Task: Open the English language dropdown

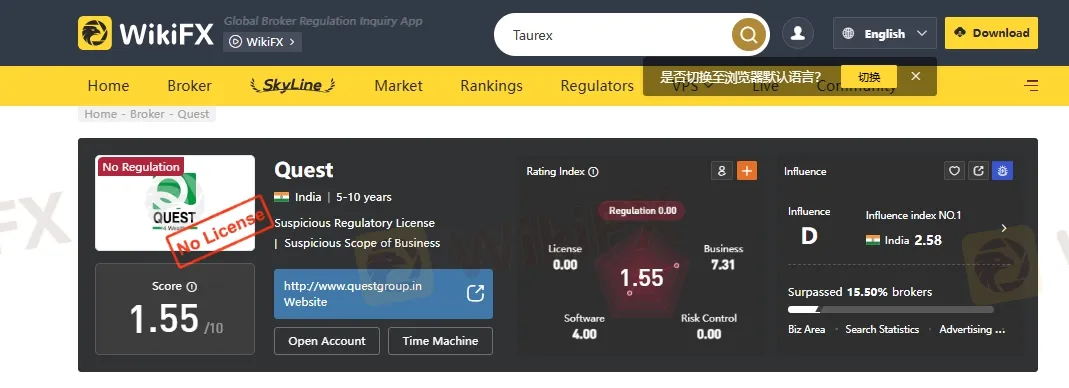Action: (885, 33)
